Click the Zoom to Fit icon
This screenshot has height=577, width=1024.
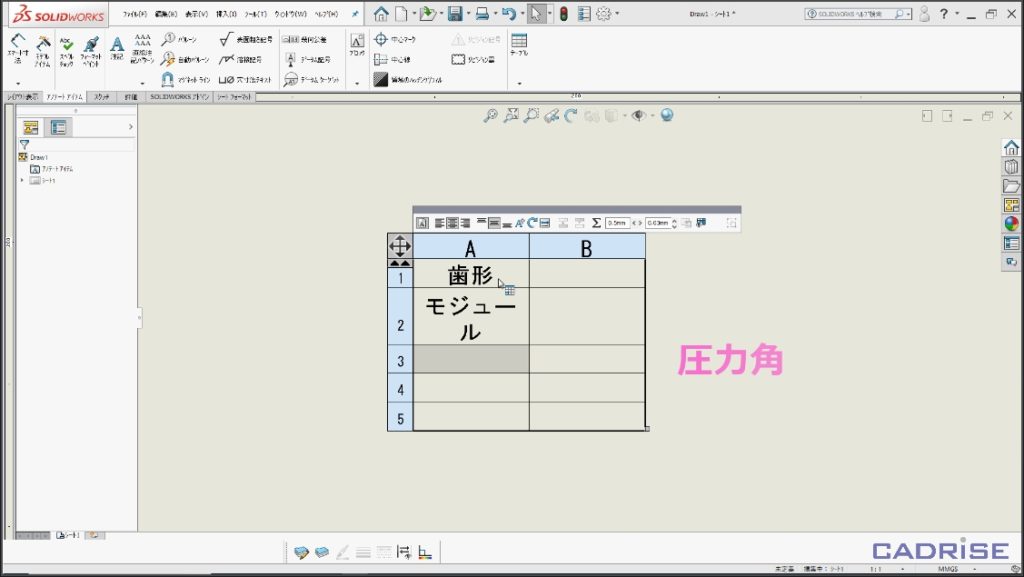point(490,116)
